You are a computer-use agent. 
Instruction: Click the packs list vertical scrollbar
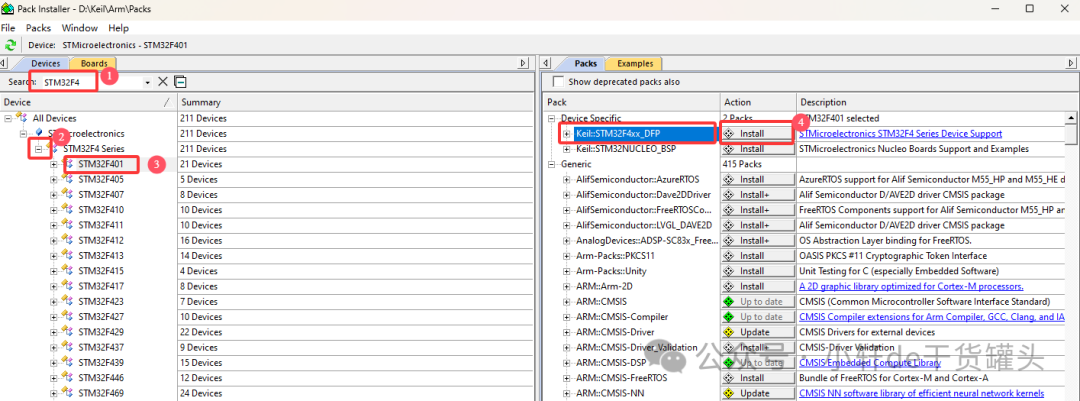[1072, 255]
